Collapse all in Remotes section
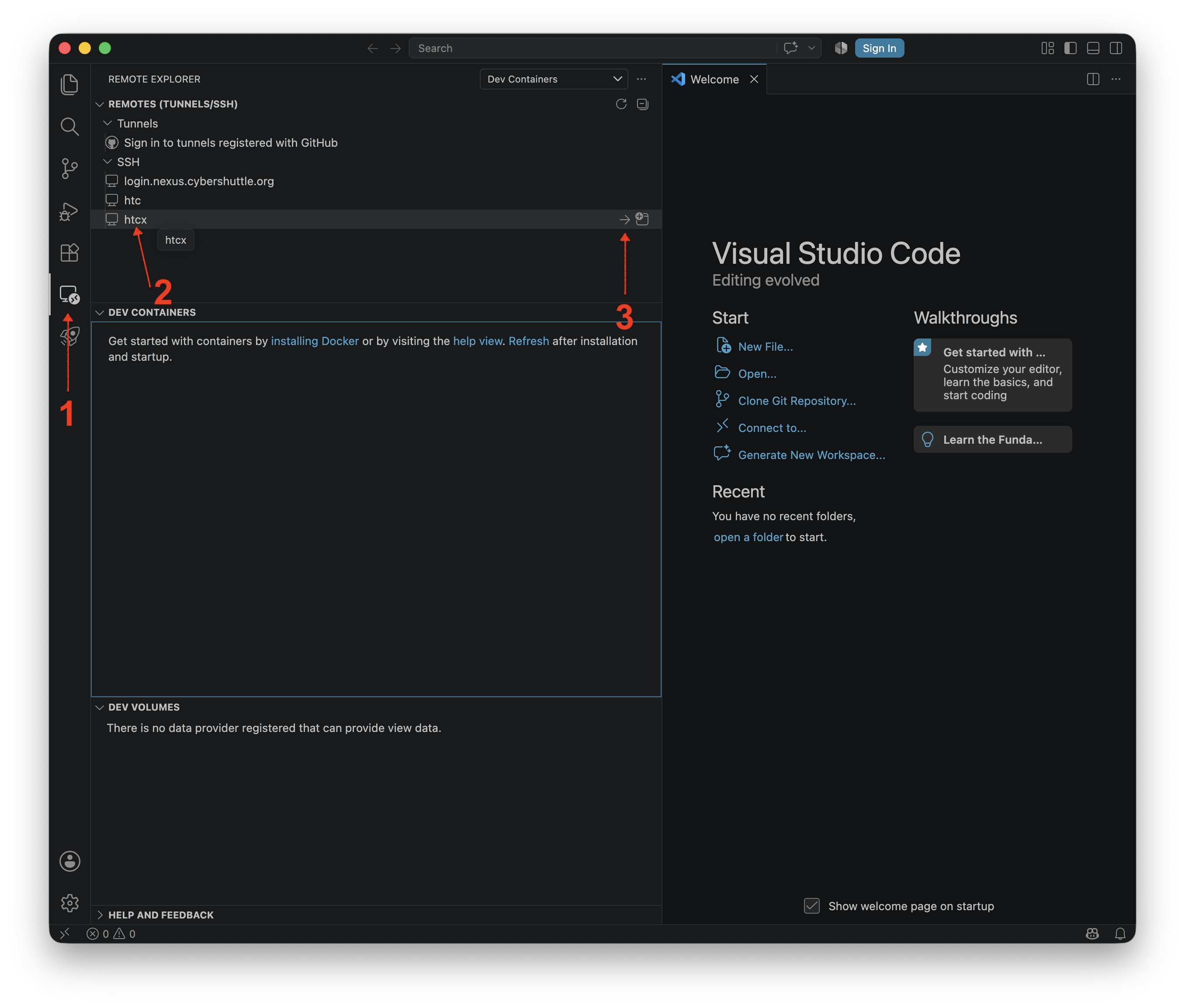 coord(642,104)
